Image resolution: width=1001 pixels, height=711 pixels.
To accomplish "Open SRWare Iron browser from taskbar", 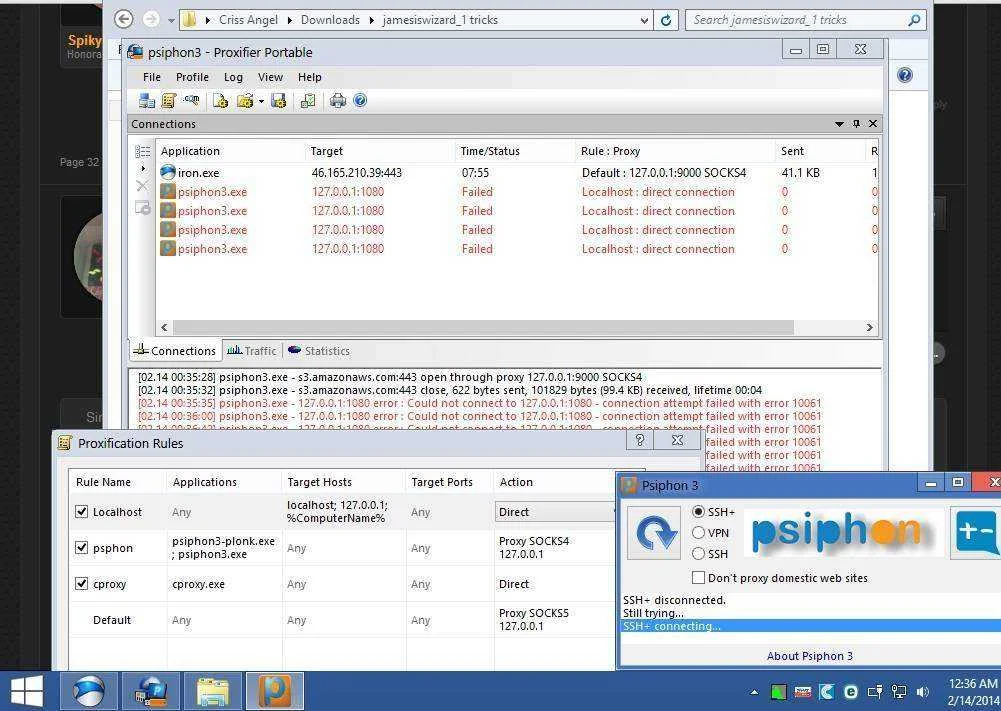I will [89, 691].
